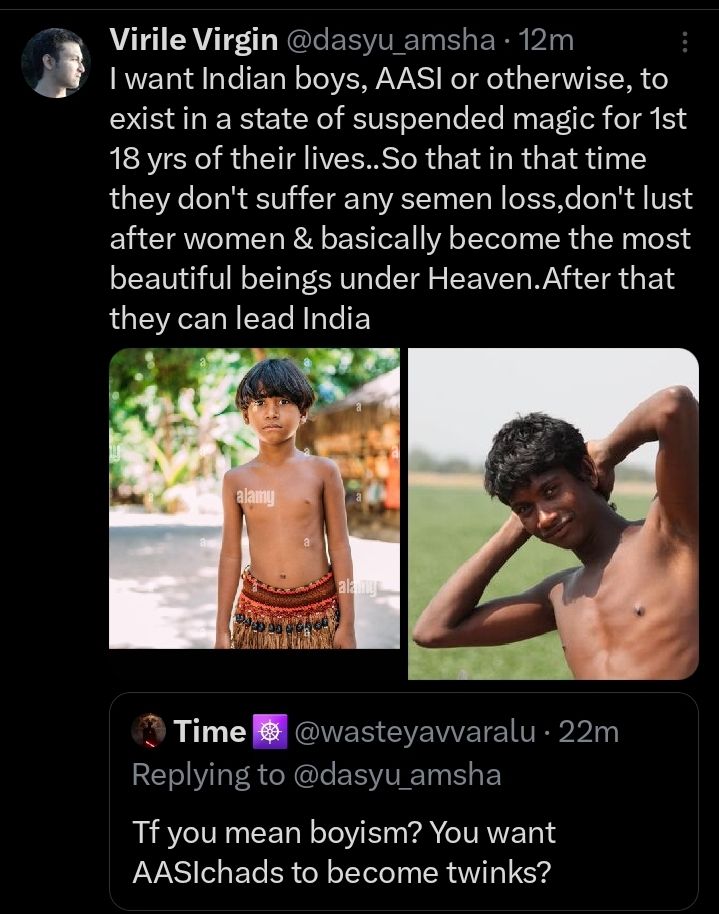Click the Virile Virgin profile avatar

click(52, 62)
